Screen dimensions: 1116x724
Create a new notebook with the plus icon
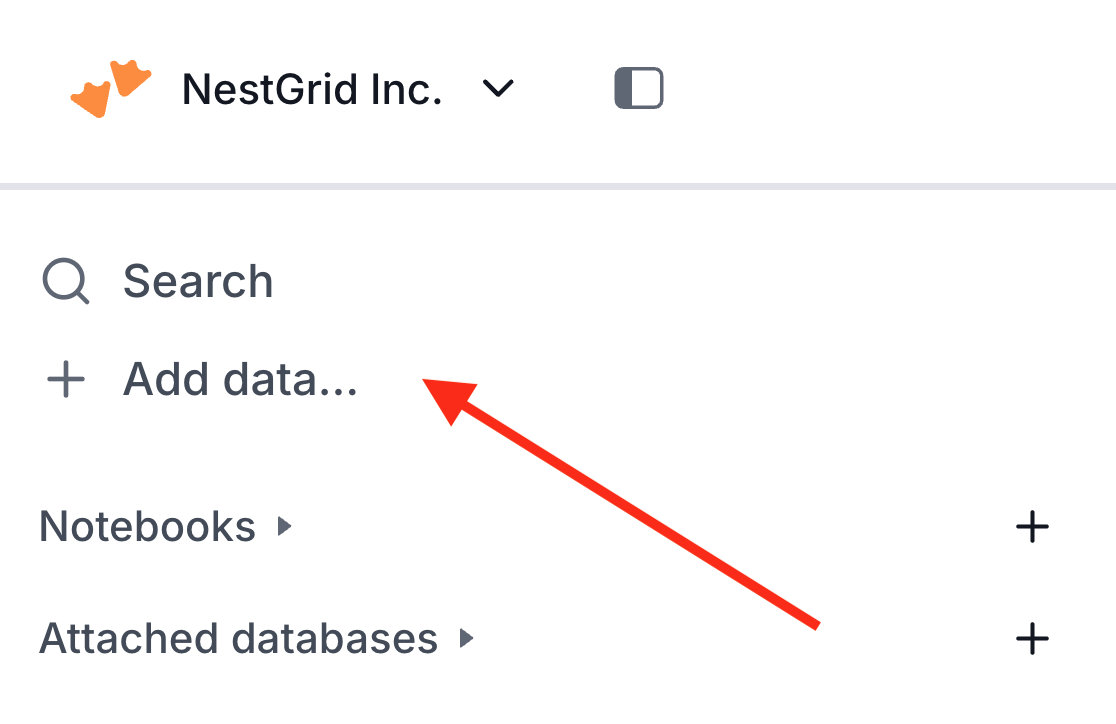coord(1031,526)
